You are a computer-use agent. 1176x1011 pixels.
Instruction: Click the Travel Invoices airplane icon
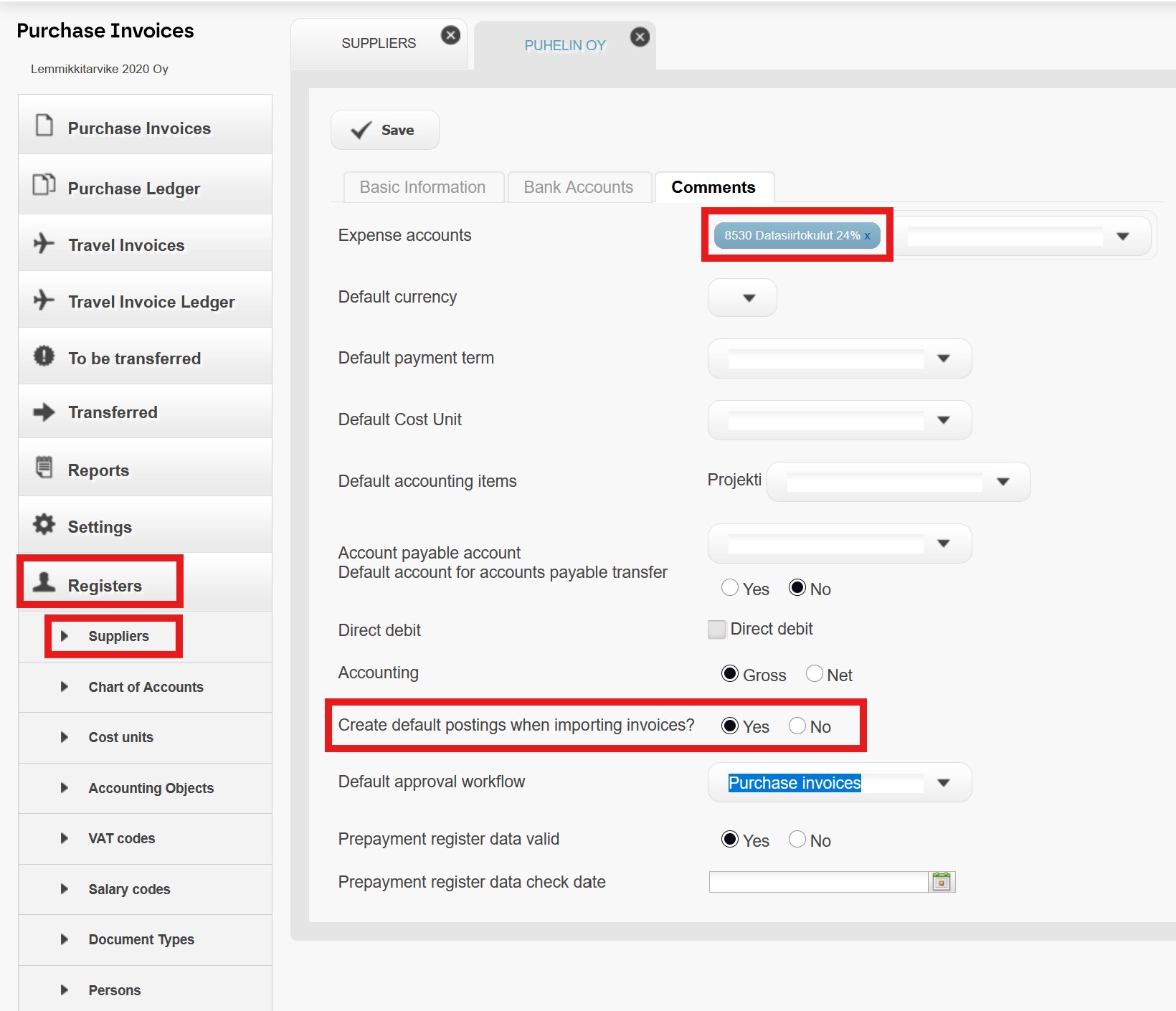click(x=44, y=243)
